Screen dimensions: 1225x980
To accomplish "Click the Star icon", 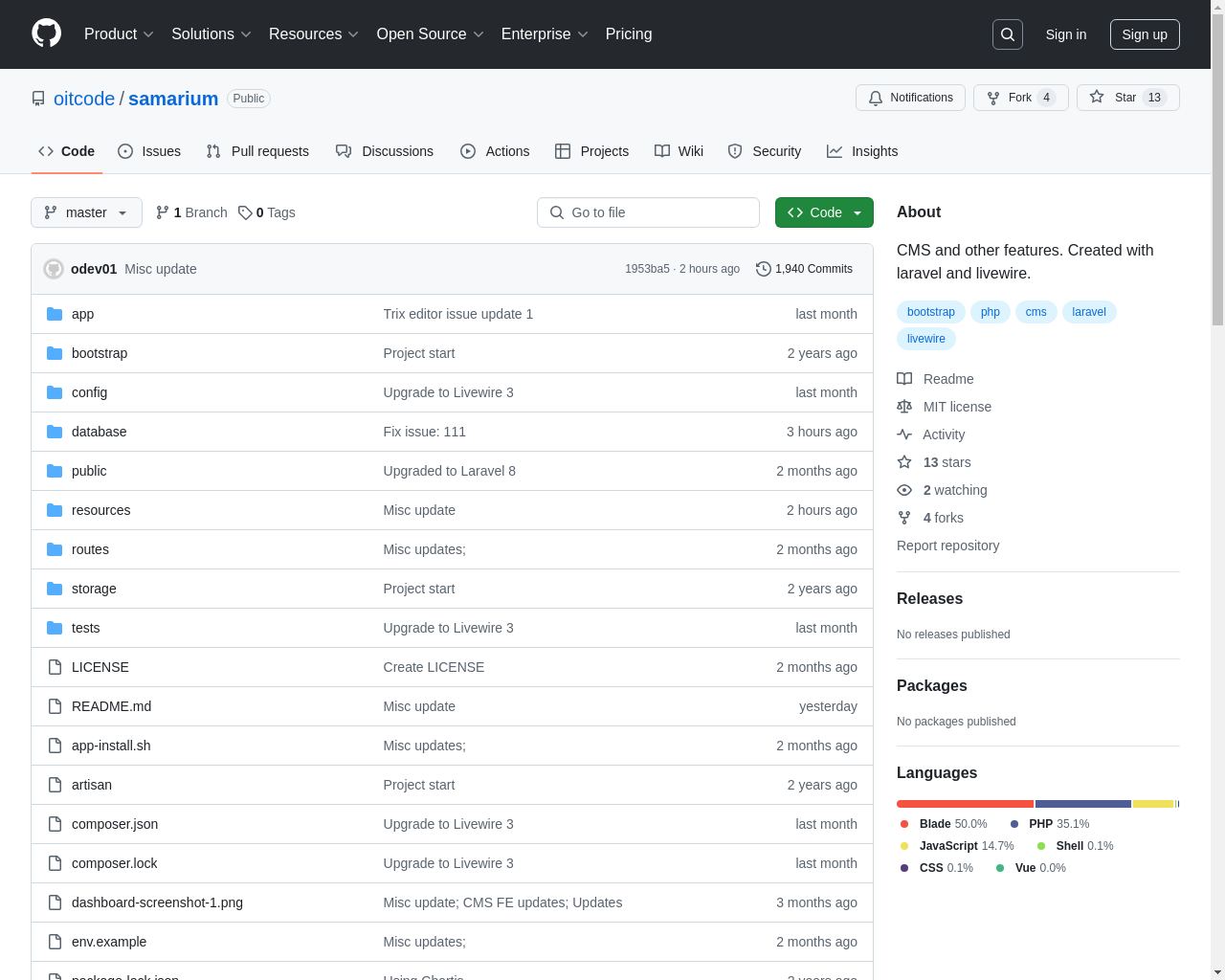I will (x=1097, y=97).
